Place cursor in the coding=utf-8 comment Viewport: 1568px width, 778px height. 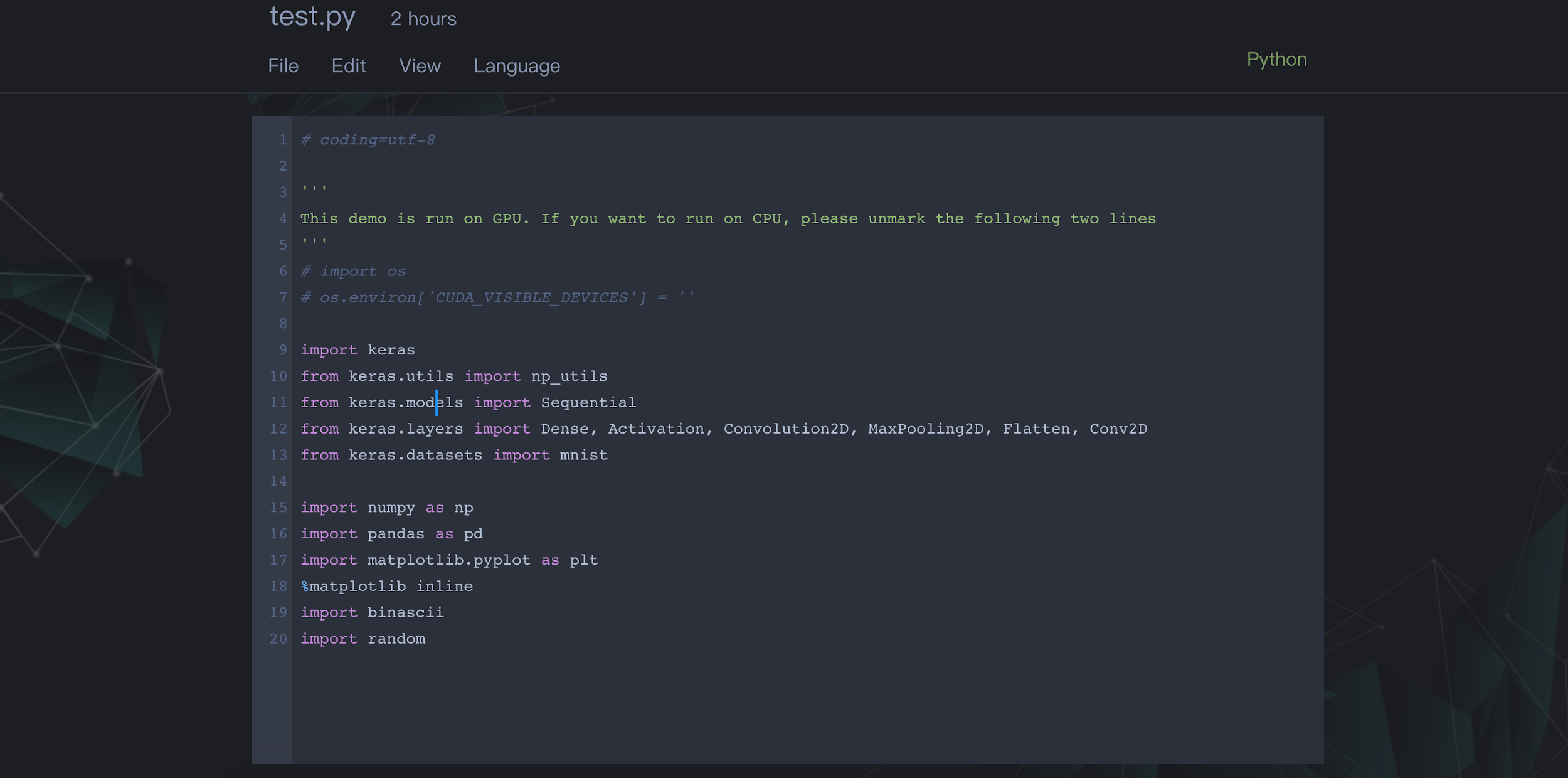[376, 140]
